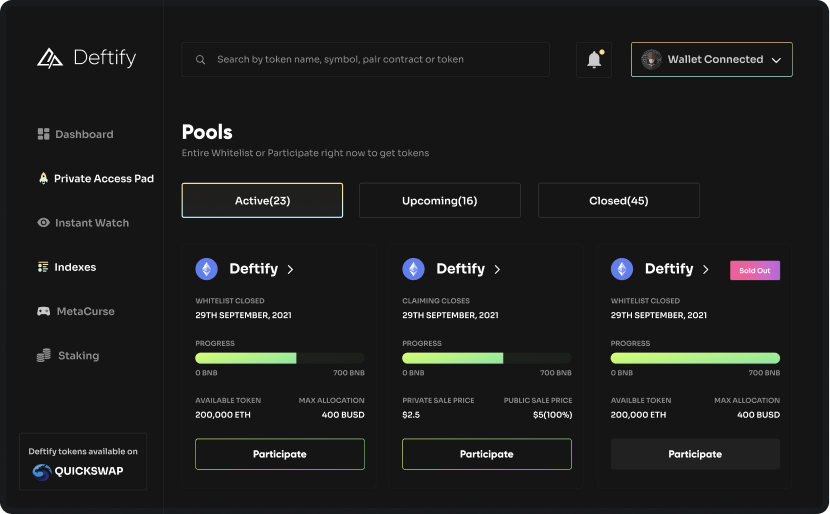Click the Dashboard grid icon
The width and height of the screenshot is (830, 514).
pyautogui.click(x=43, y=134)
